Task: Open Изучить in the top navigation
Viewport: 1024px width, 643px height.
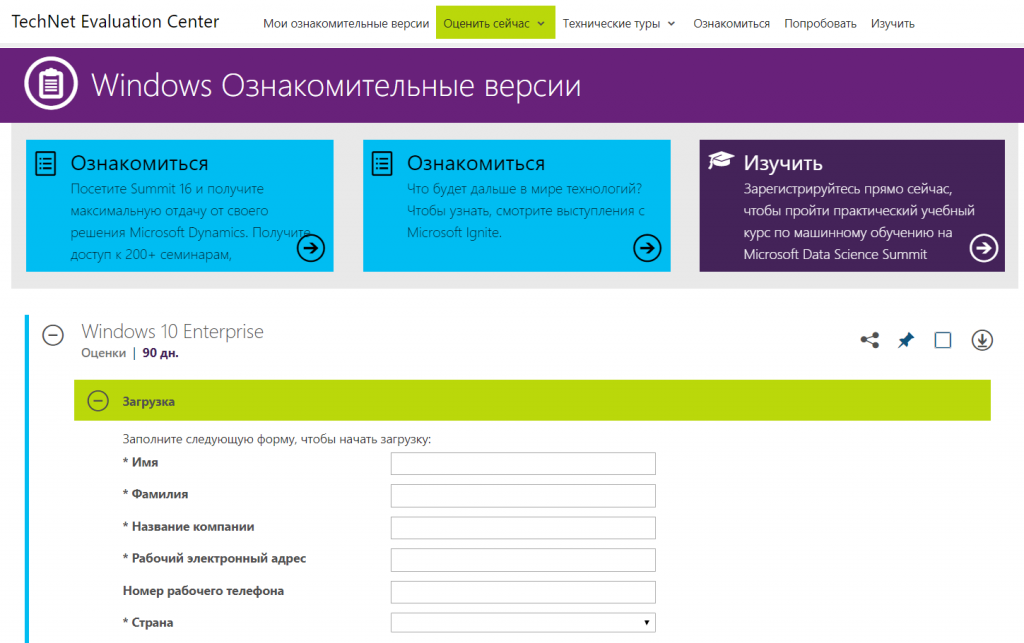Action: (x=893, y=24)
